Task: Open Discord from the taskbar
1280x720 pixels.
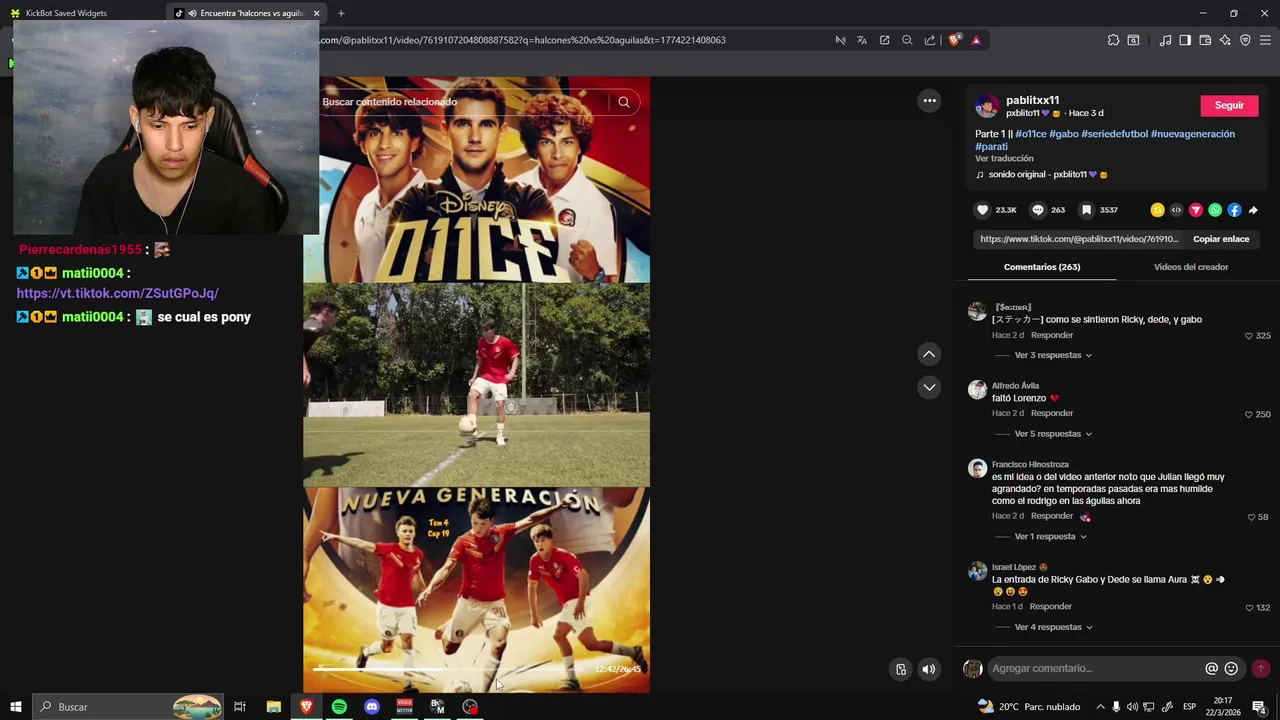Action: pos(372,707)
